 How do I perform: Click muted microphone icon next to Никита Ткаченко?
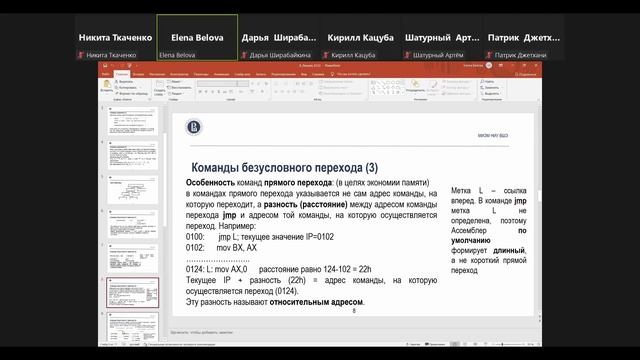click(x=80, y=55)
